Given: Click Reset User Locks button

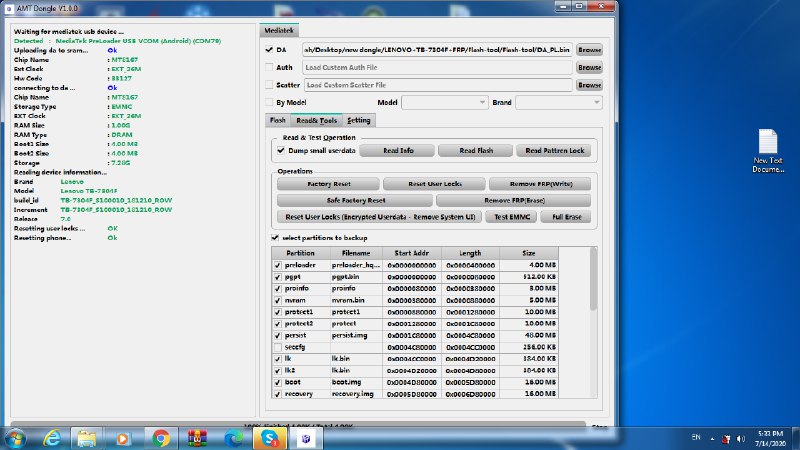Looking at the screenshot, I should (x=435, y=184).
